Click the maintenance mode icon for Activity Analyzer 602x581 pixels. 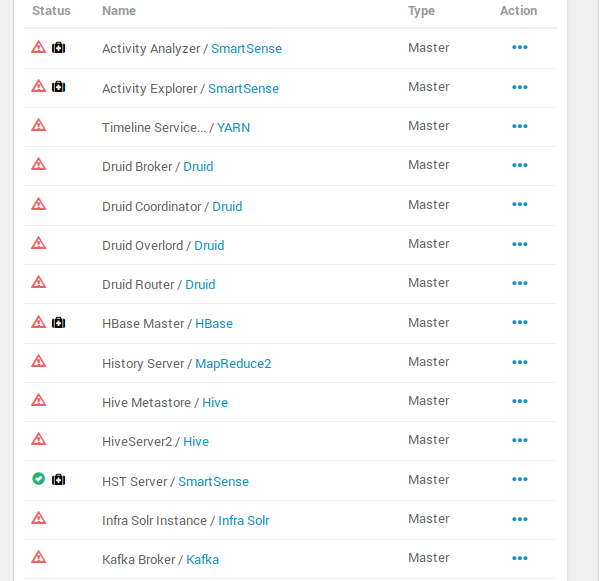pos(58,47)
